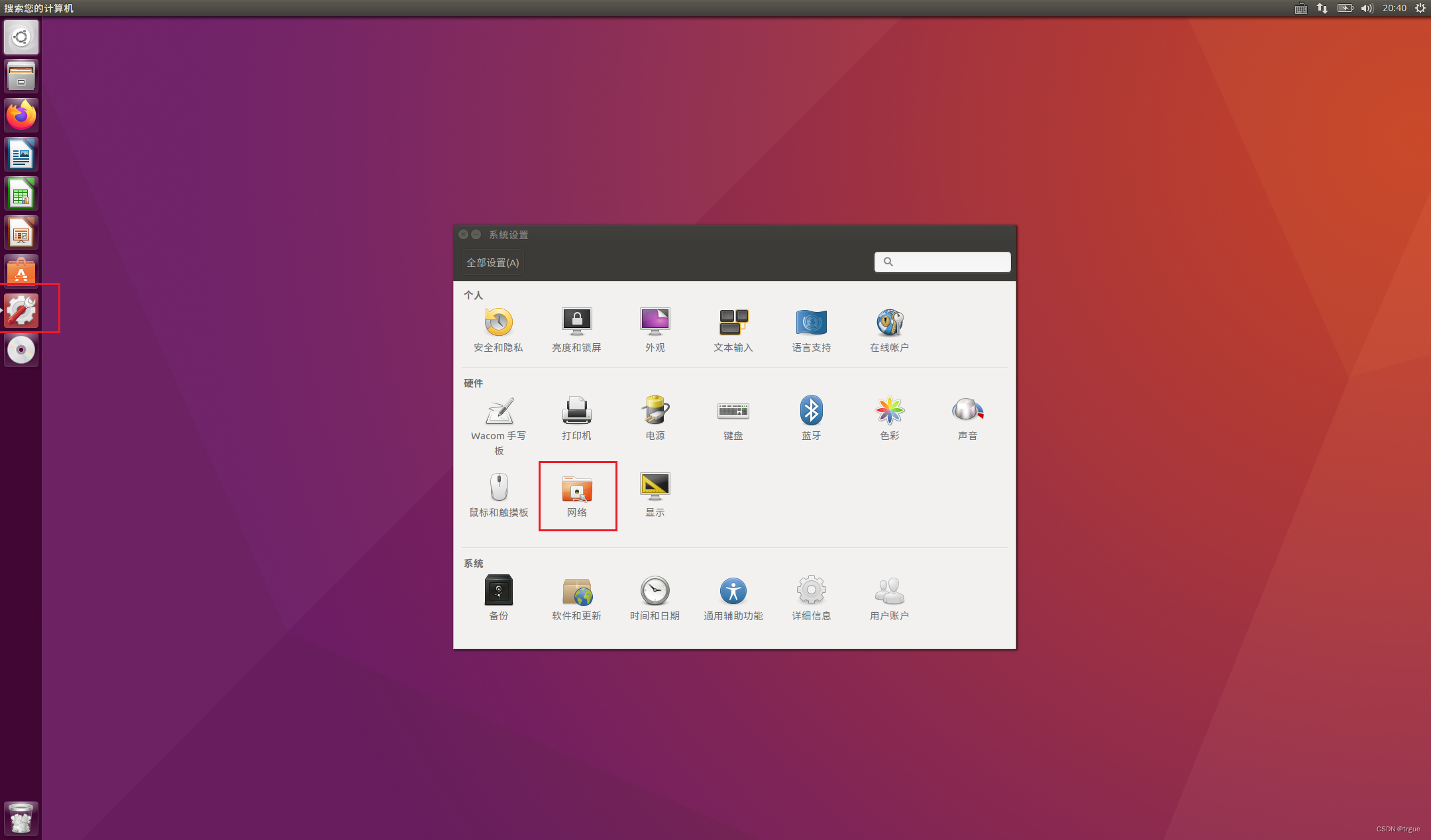Click the search input field
The width and height of the screenshot is (1431, 840).
click(x=941, y=262)
